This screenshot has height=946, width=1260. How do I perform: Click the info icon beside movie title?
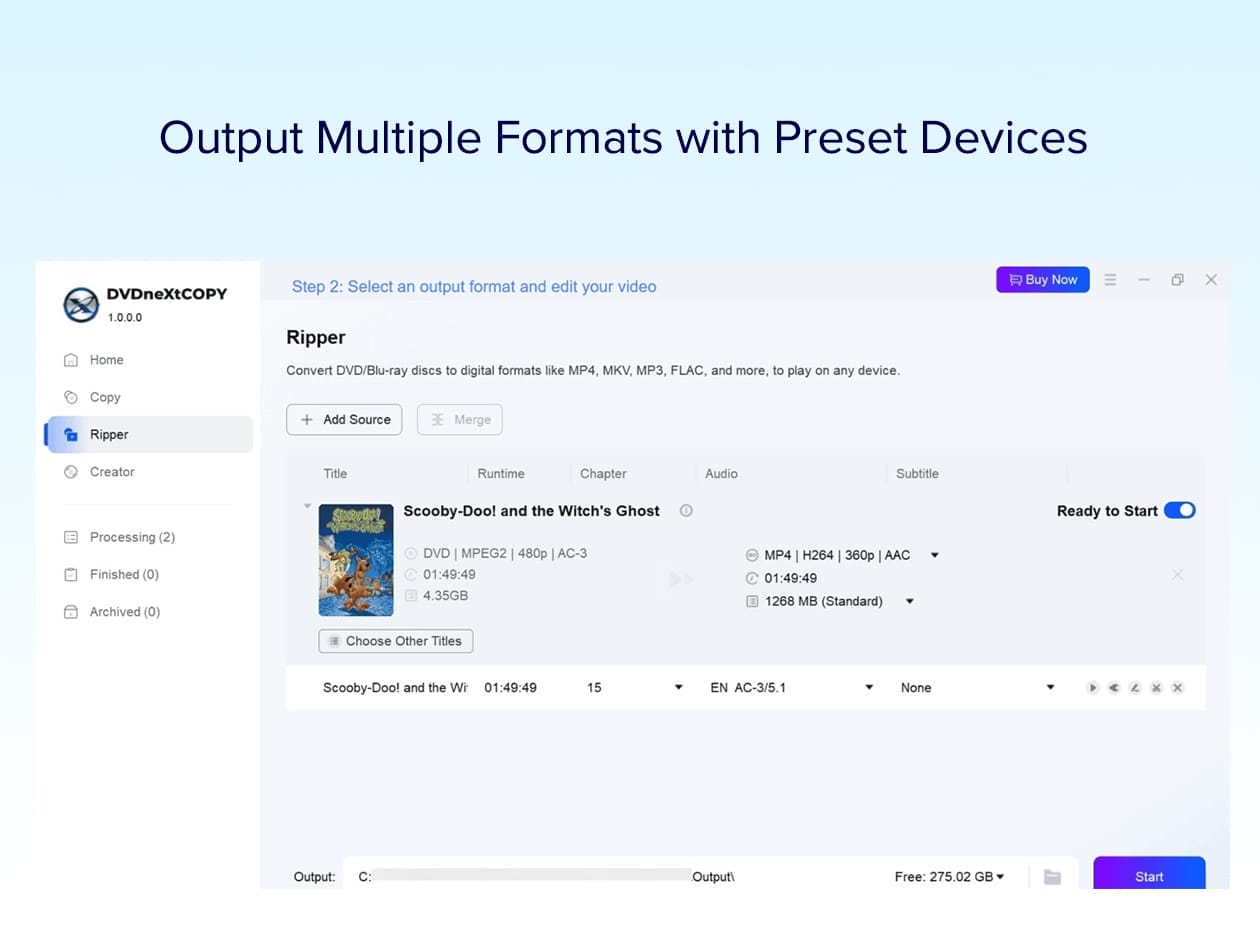coord(686,511)
